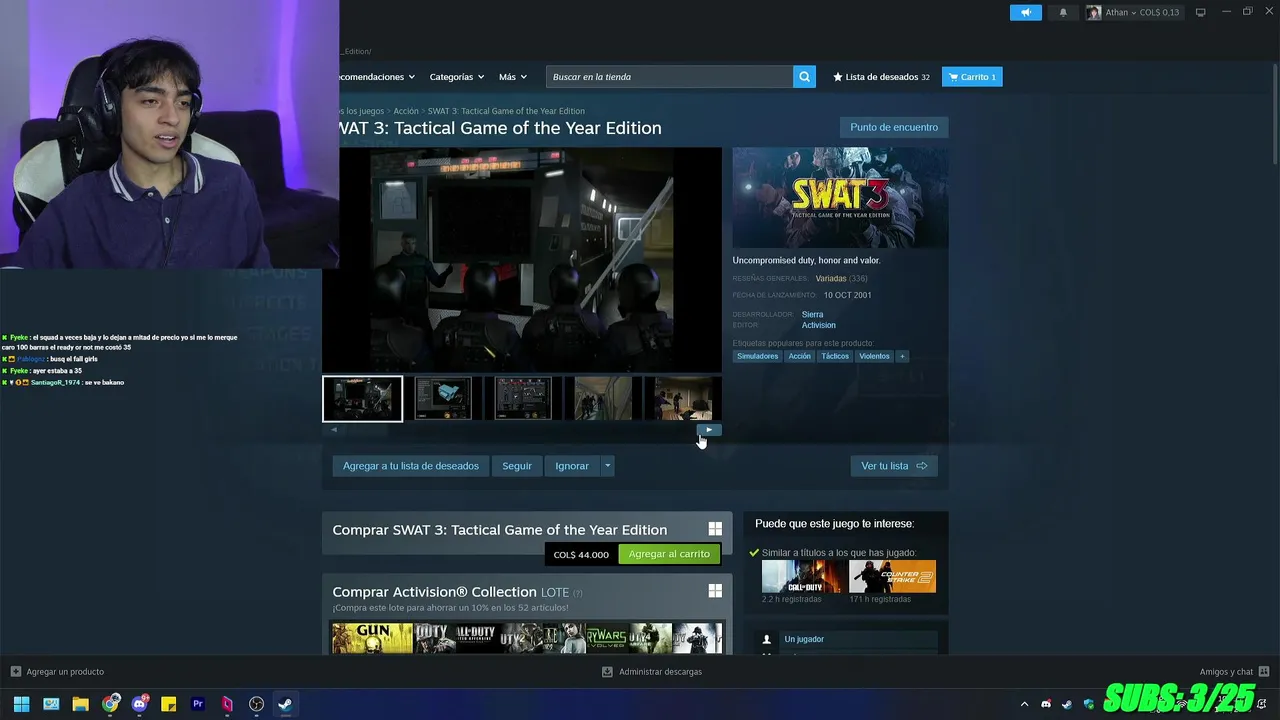Viewport: 1280px width, 720px height.
Task: Select the fifth screenshot thumbnail
Action: pos(684,399)
